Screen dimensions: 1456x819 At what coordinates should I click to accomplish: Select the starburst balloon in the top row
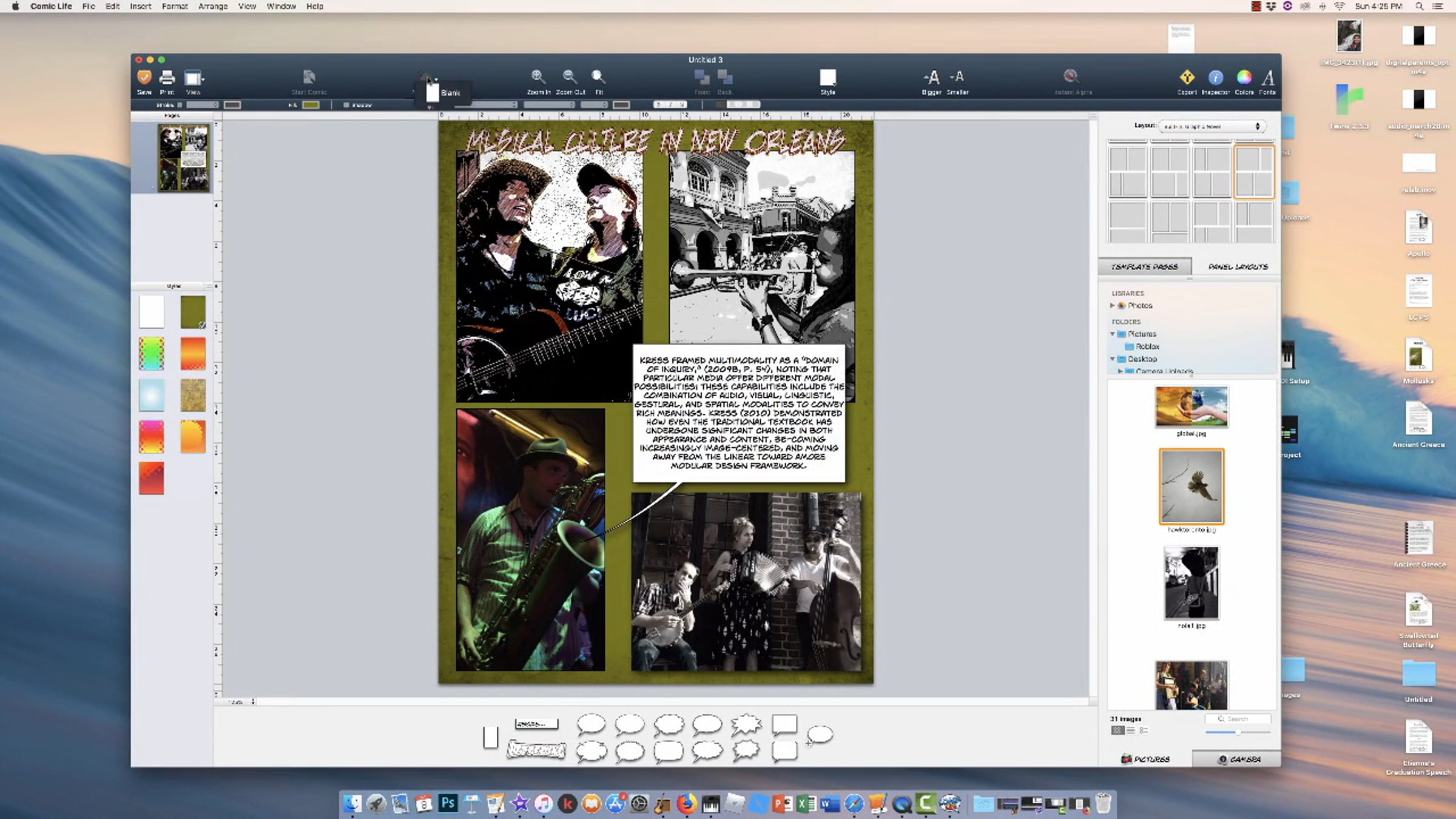pyautogui.click(x=746, y=724)
